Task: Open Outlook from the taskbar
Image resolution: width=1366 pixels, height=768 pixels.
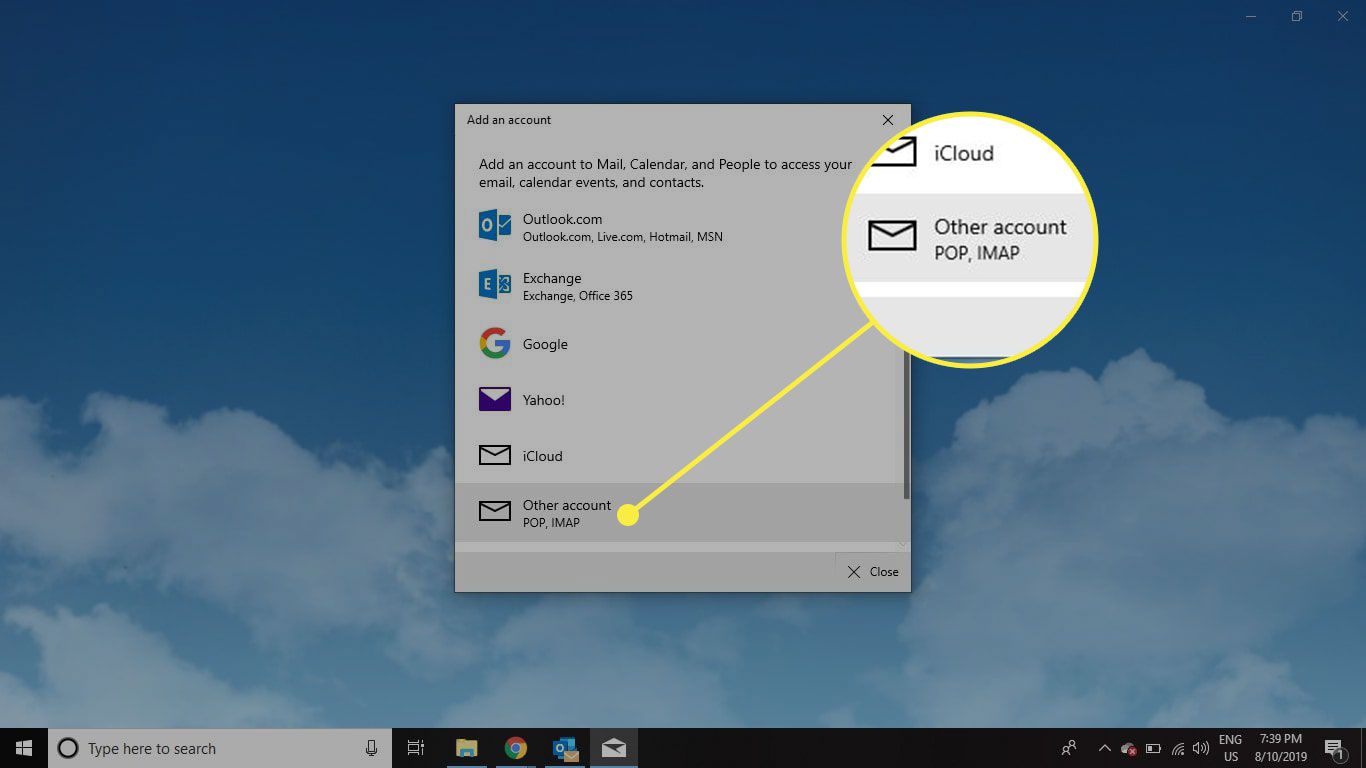Action: coord(565,748)
